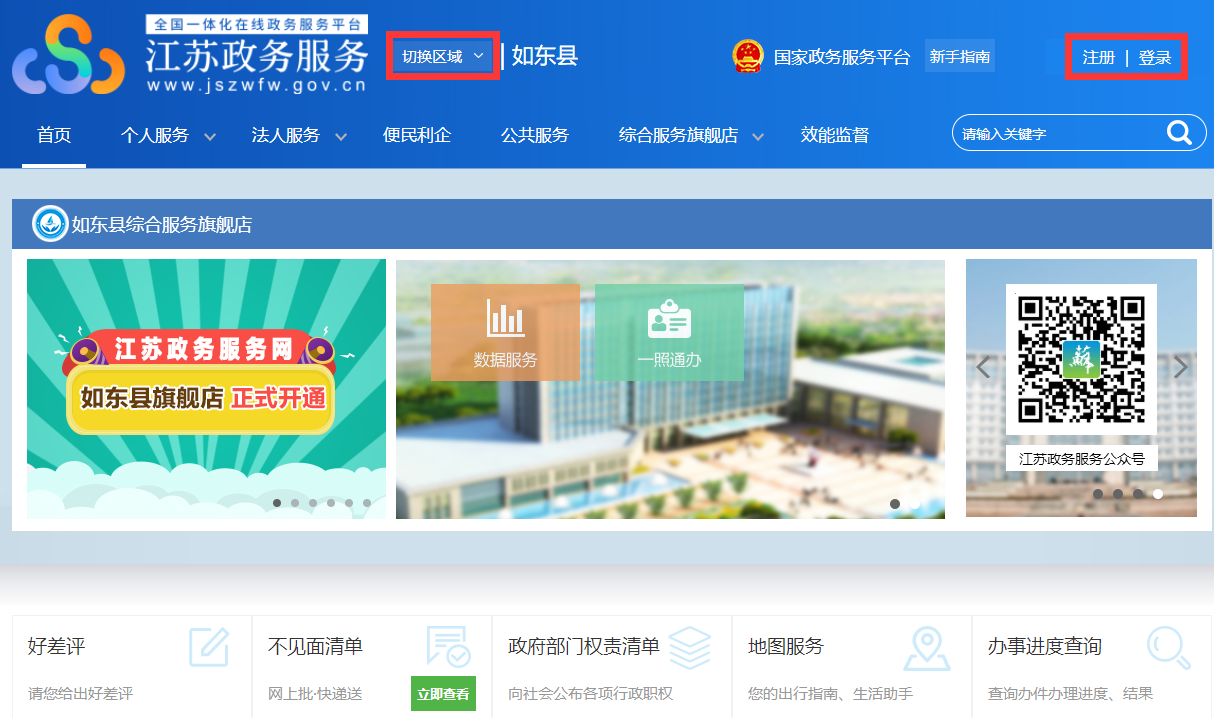Select second dot of the middle building carousel
This screenshot has height=718, width=1214.
(915, 504)
